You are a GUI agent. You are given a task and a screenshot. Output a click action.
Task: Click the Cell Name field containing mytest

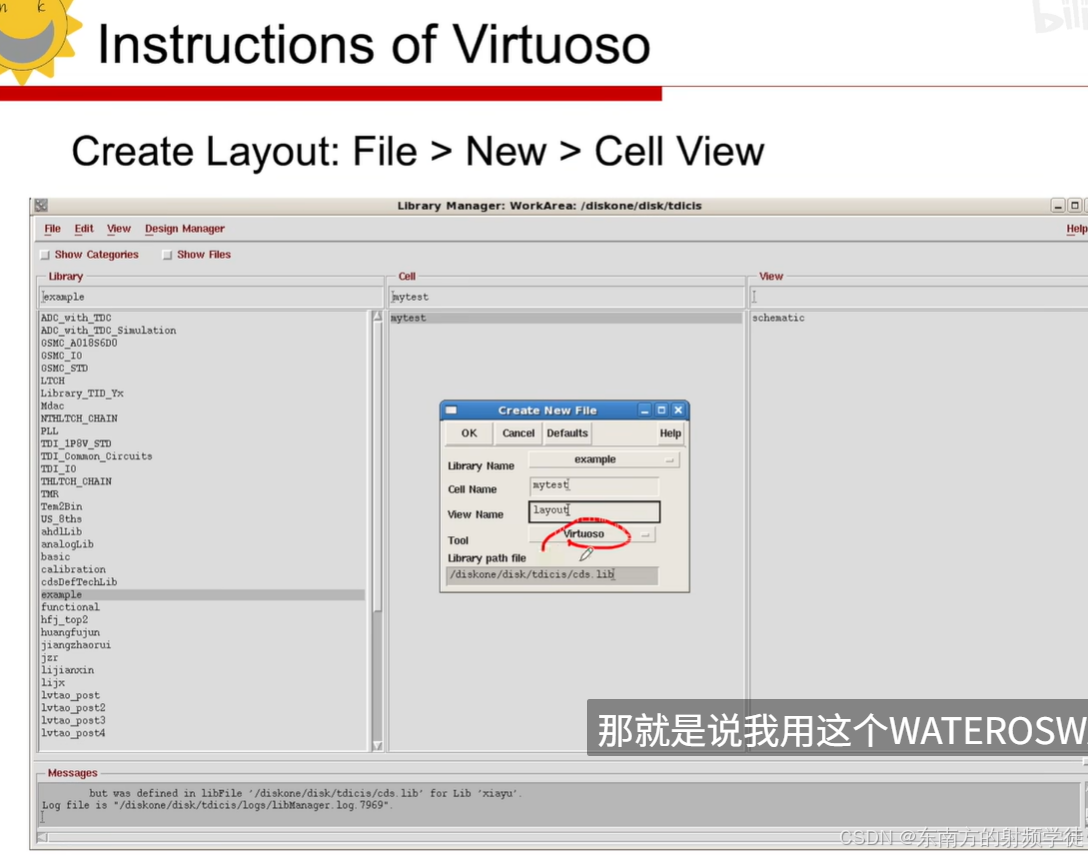click(594, 485)
